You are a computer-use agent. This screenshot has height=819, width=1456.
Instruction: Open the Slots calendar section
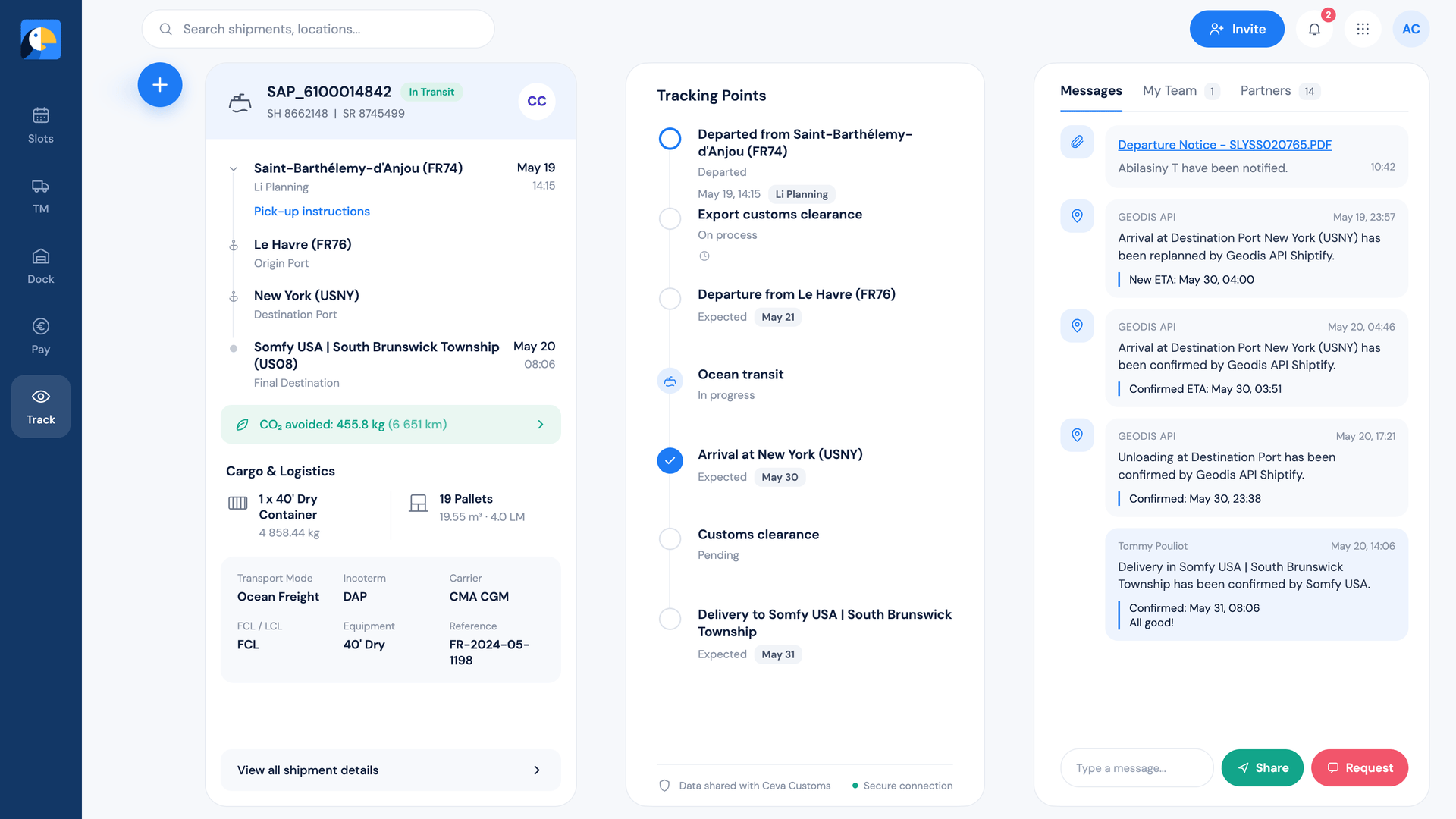[41, 126]
